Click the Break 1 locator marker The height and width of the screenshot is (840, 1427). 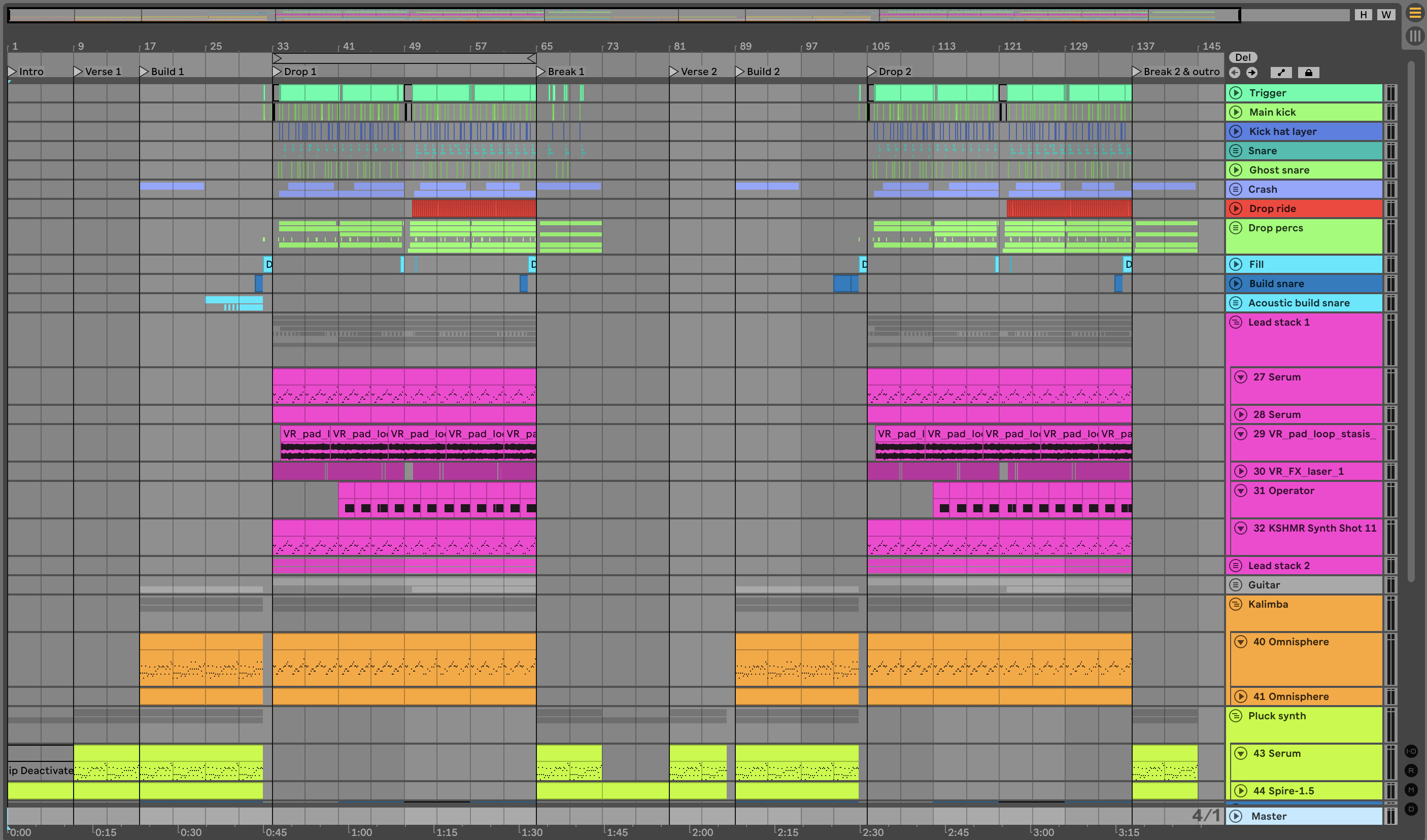pyautogui.click(x=541, y=72)
